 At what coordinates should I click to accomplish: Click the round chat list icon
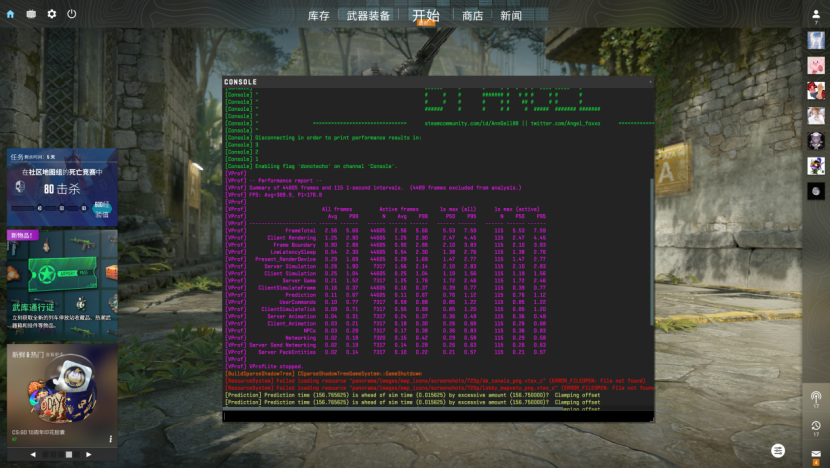pyautogui.click(x=778, y=451)
